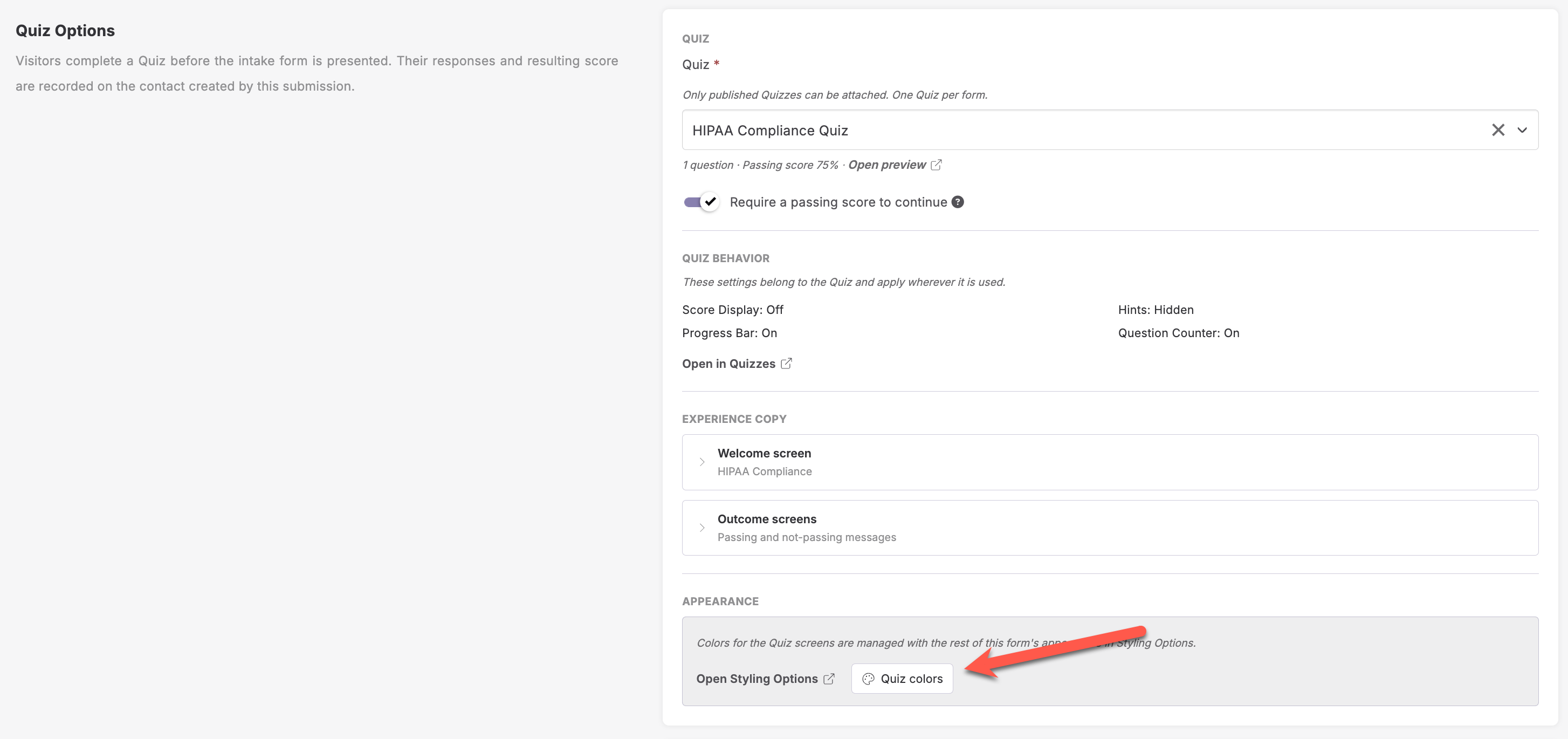The image size is (1568, 739).
Task: Click external icon beside Open in Quizzes
Action: click(x=787, y=364)
